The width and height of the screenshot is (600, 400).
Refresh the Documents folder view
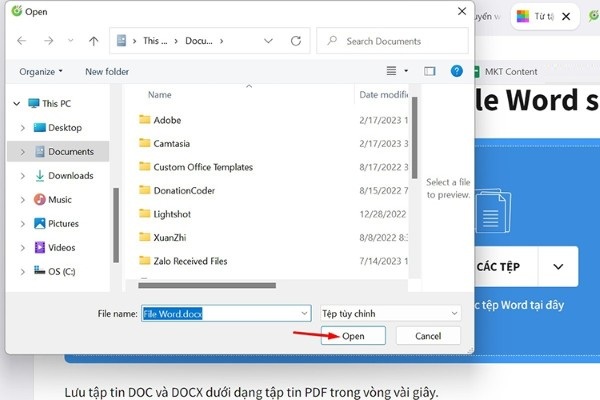(x=296, y=41)
